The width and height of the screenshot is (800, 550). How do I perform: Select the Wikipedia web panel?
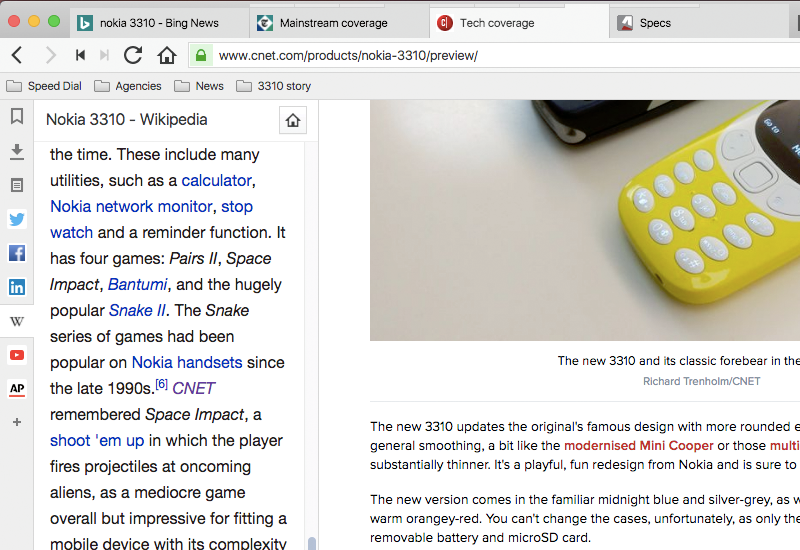click(x=17, y=321)
